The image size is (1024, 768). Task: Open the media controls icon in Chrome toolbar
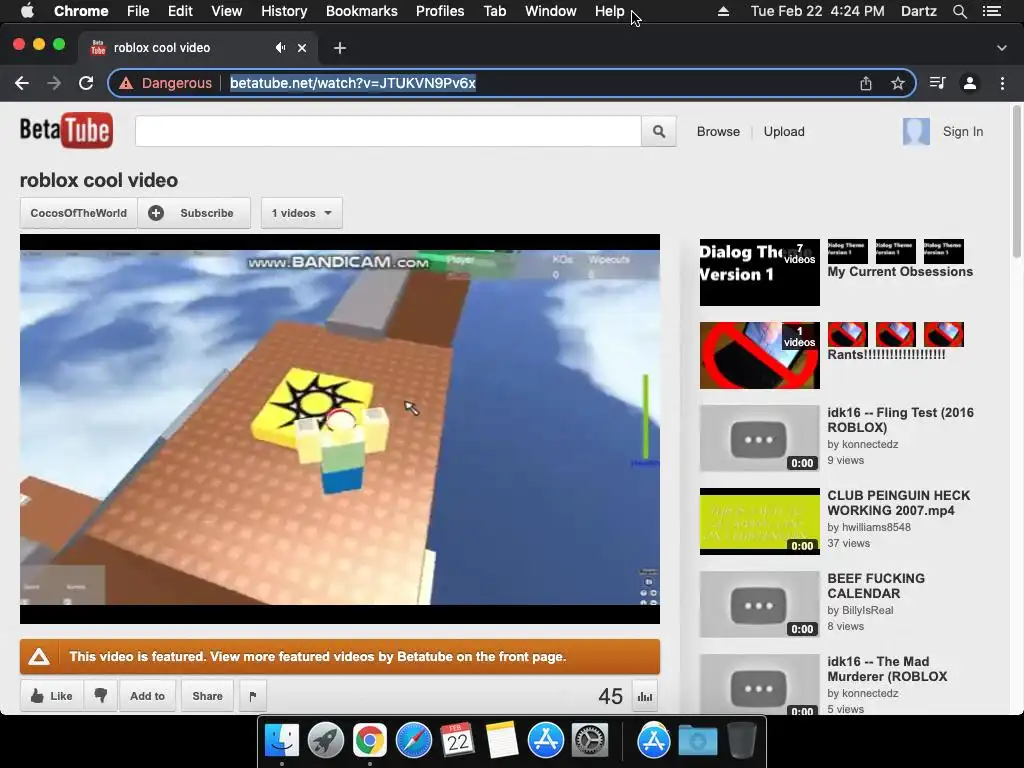pos(937,83)
